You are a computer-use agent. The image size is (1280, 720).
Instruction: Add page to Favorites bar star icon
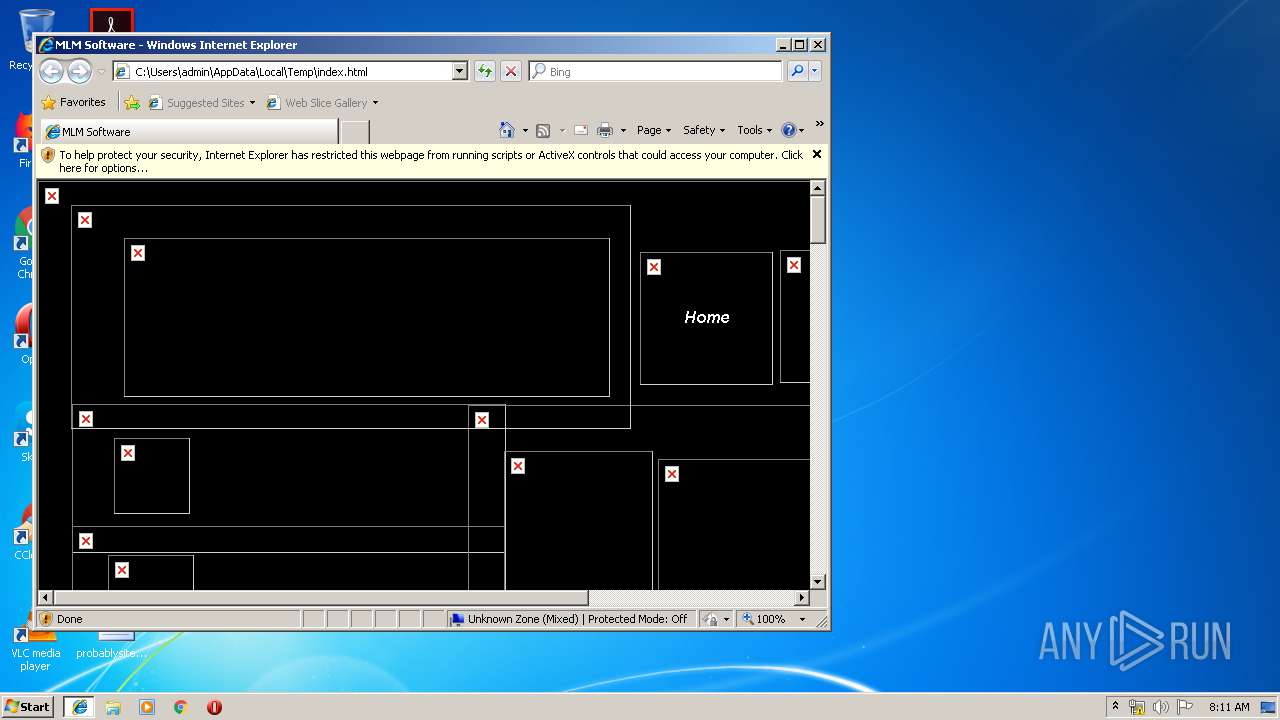pos(132,102)
